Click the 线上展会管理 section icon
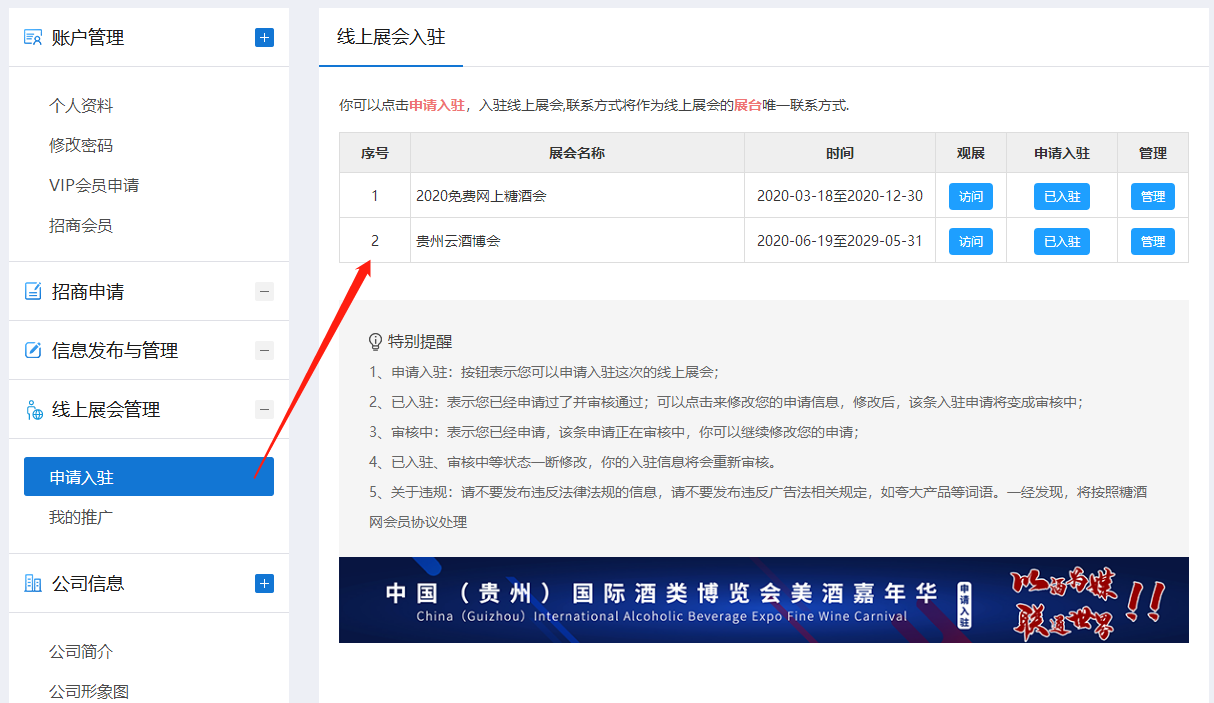1214x703 pixels. tap(33, 410)
